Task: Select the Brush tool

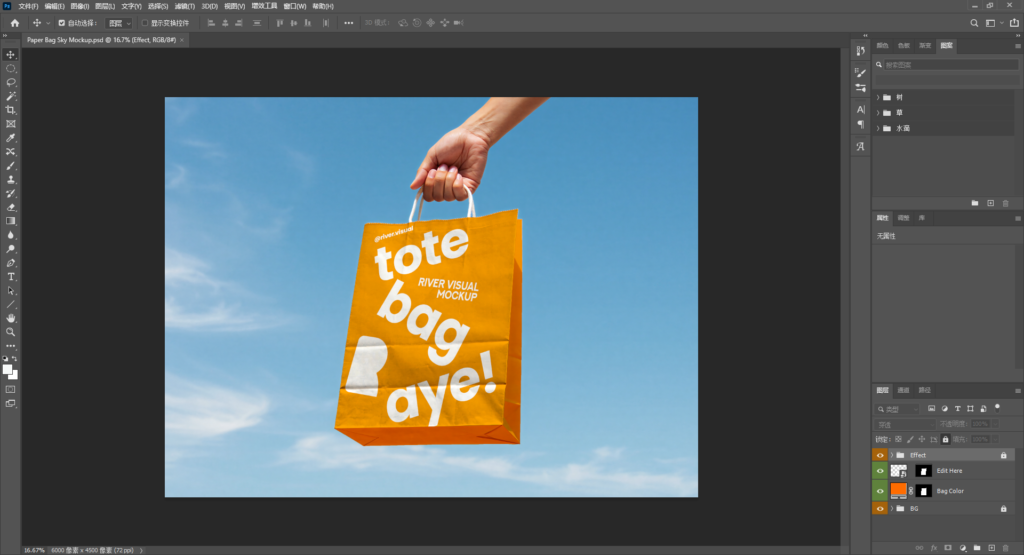Action: point(10,166)
